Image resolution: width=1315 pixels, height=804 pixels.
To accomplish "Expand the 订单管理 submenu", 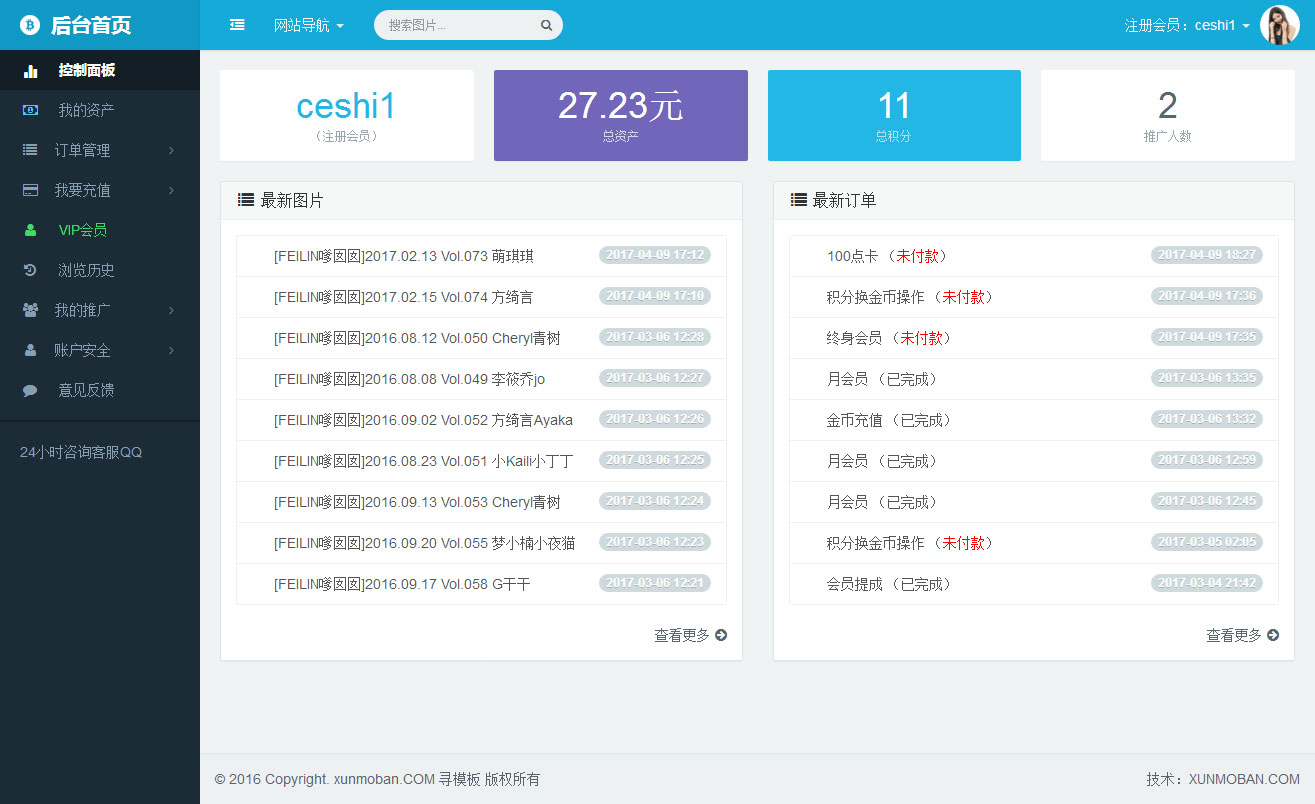I will [100, 150].
